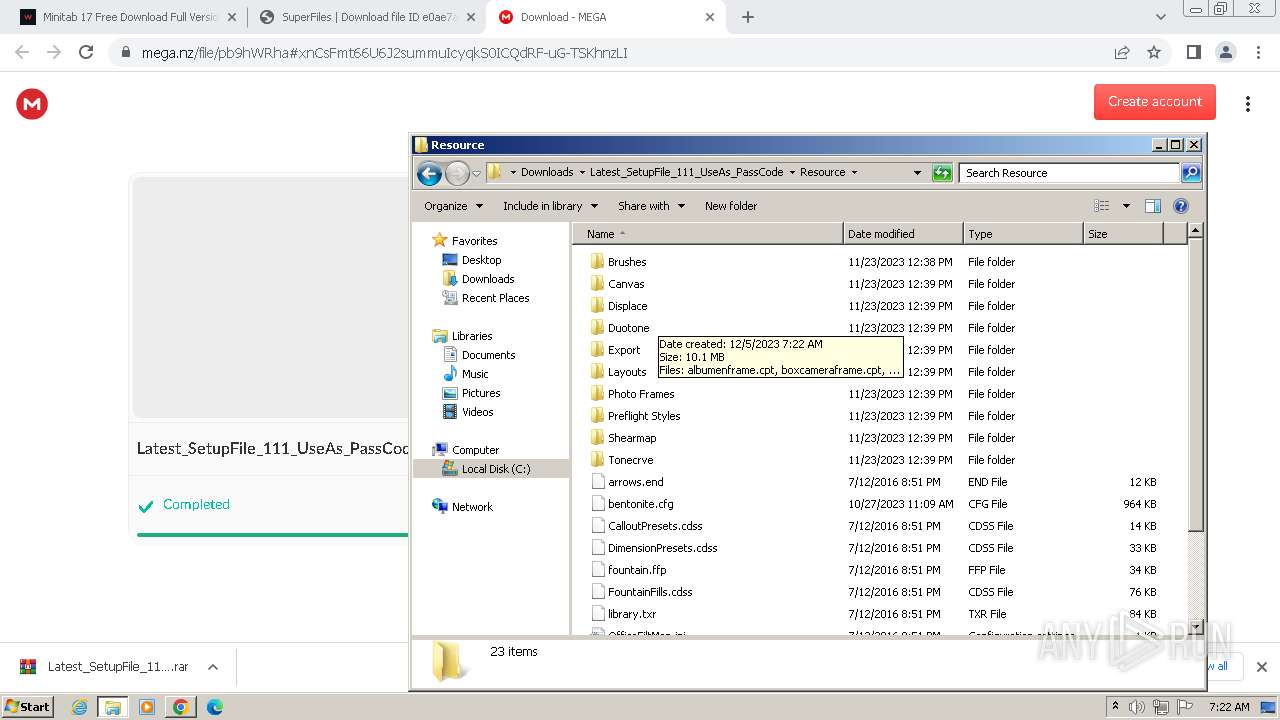This screenshot has width=1280, height=720.
Task: Click Create account button
Action: point(1155,102)
